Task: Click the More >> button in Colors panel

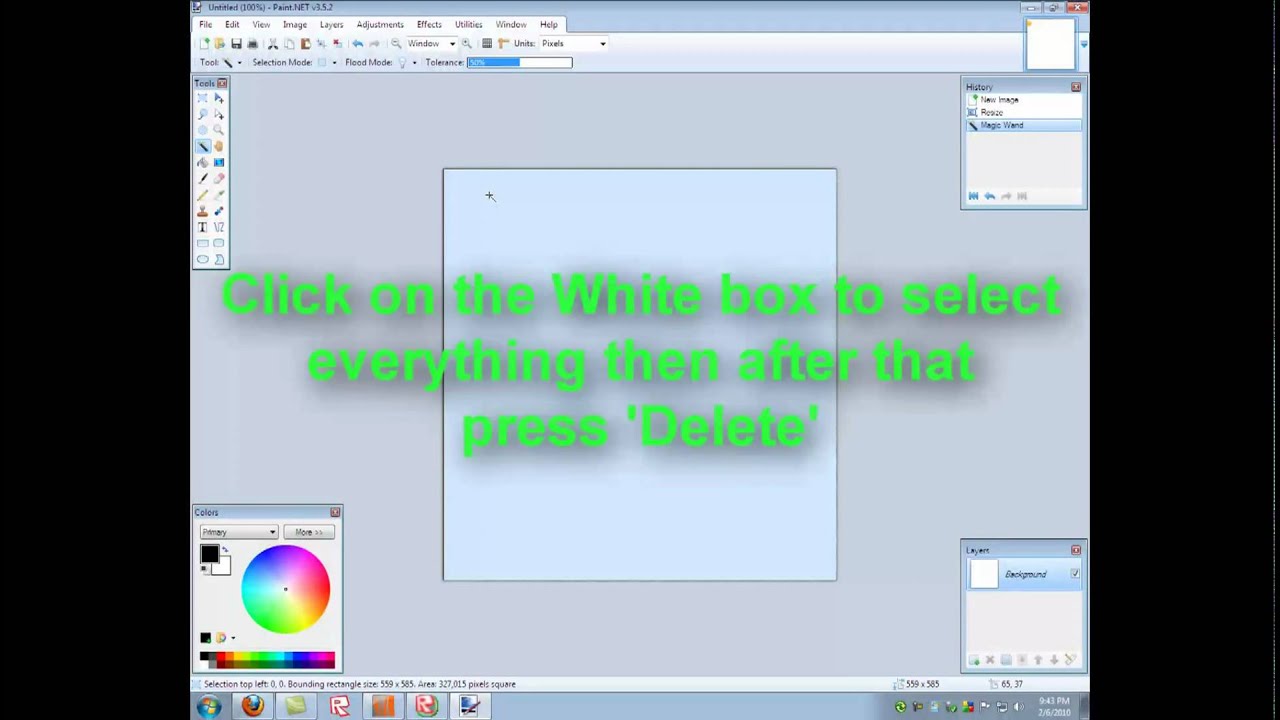Action: 307,531
